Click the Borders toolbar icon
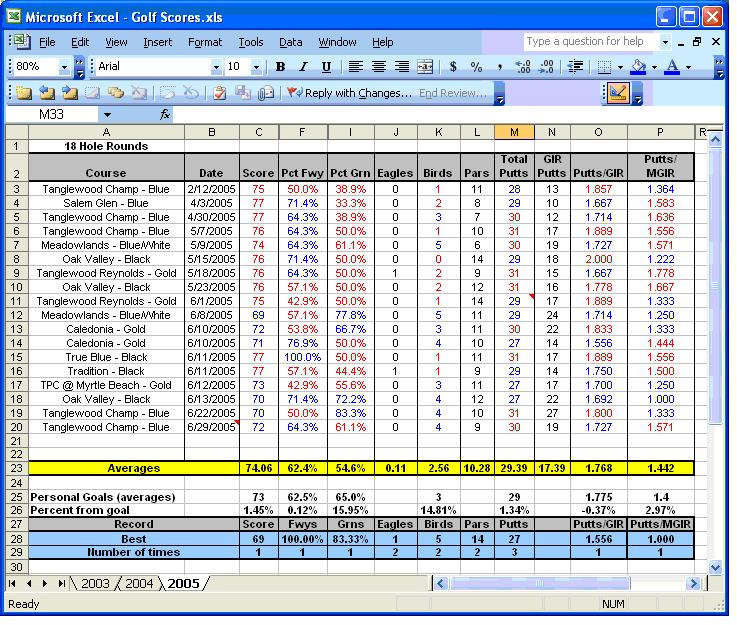 pos(603,67)
